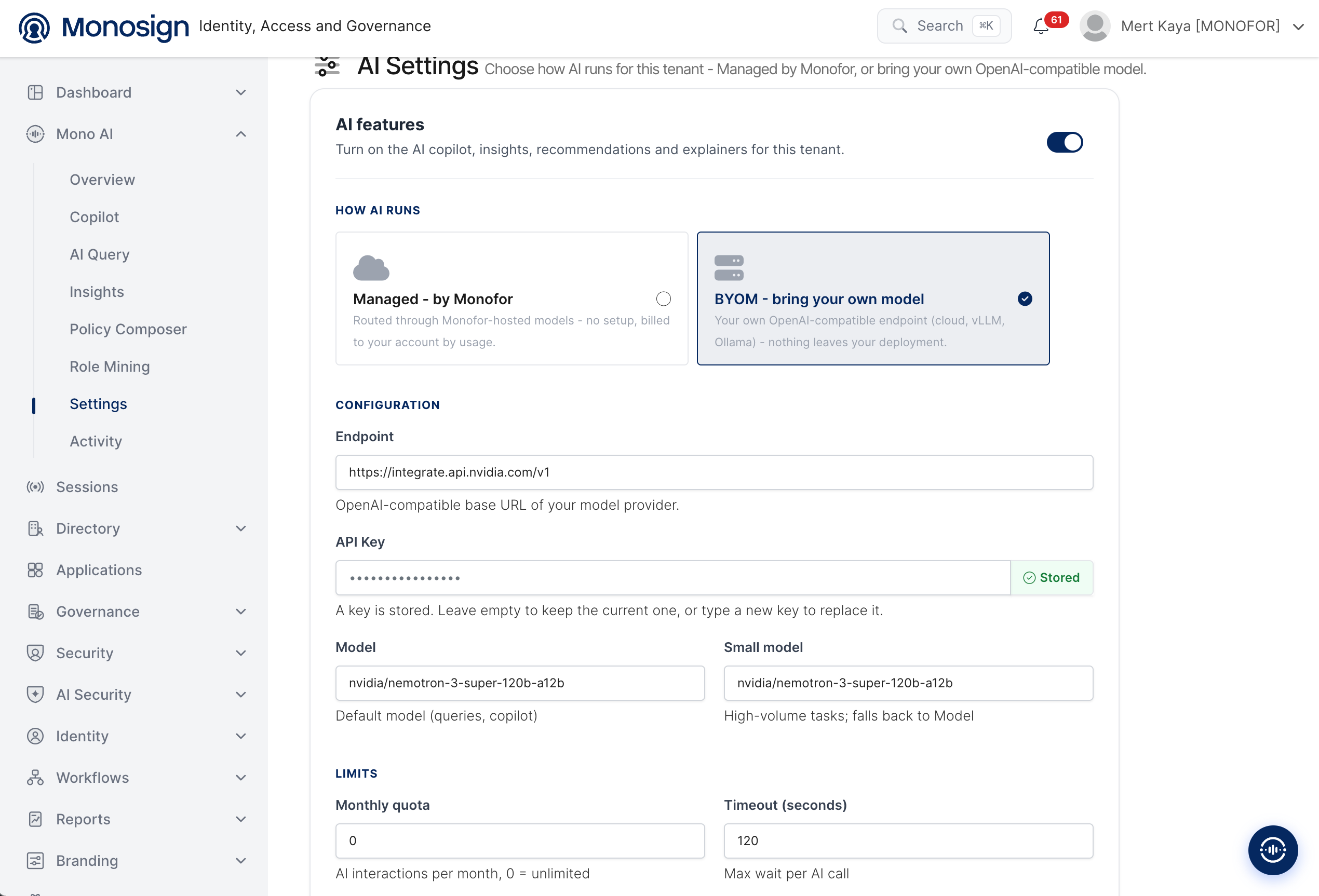The width and height of the screenshot is (1319, 896).
Task: Click the AI Security shield icon
Action: click(35, 695)
